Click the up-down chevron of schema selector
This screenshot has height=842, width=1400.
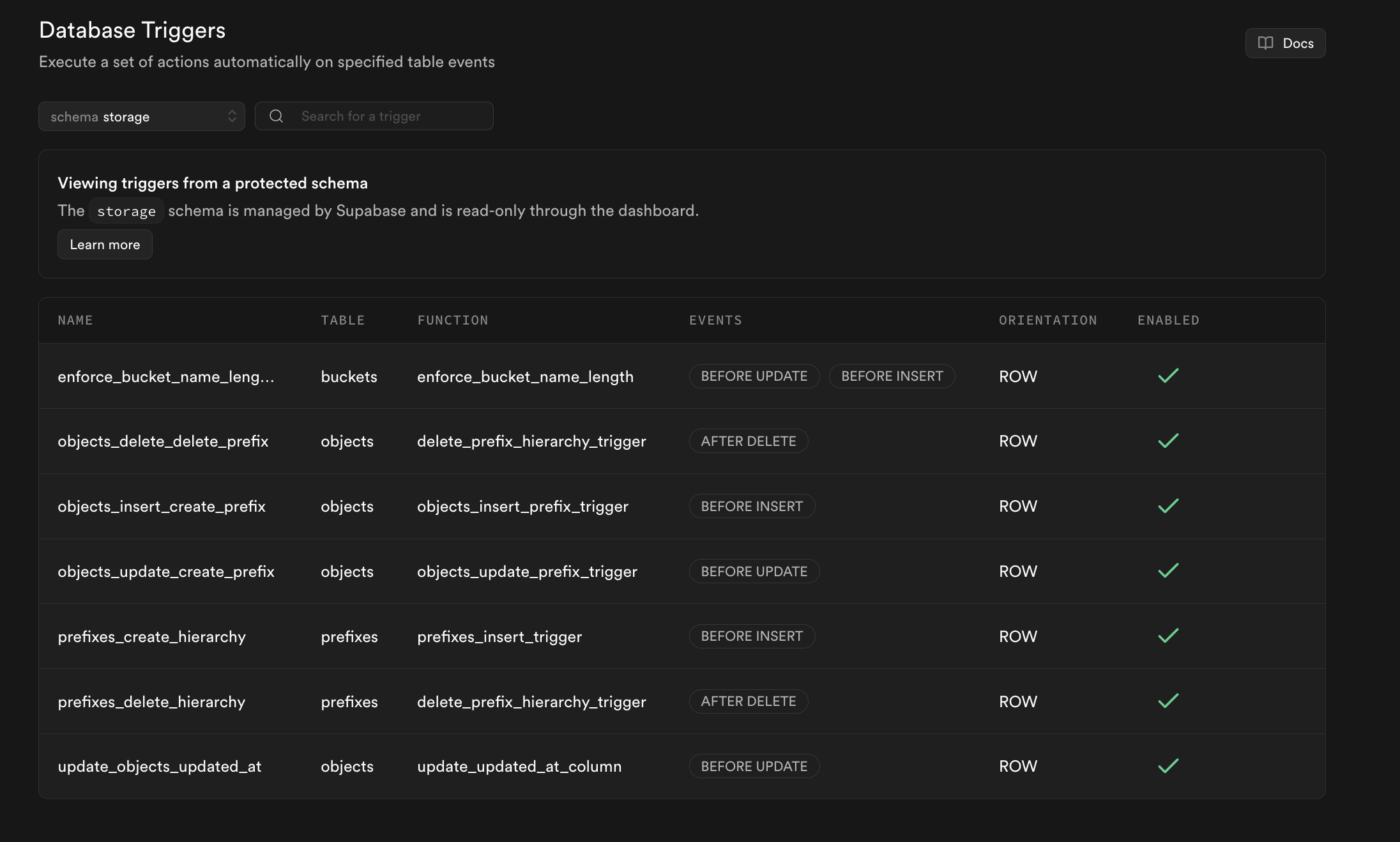(232, 116)
